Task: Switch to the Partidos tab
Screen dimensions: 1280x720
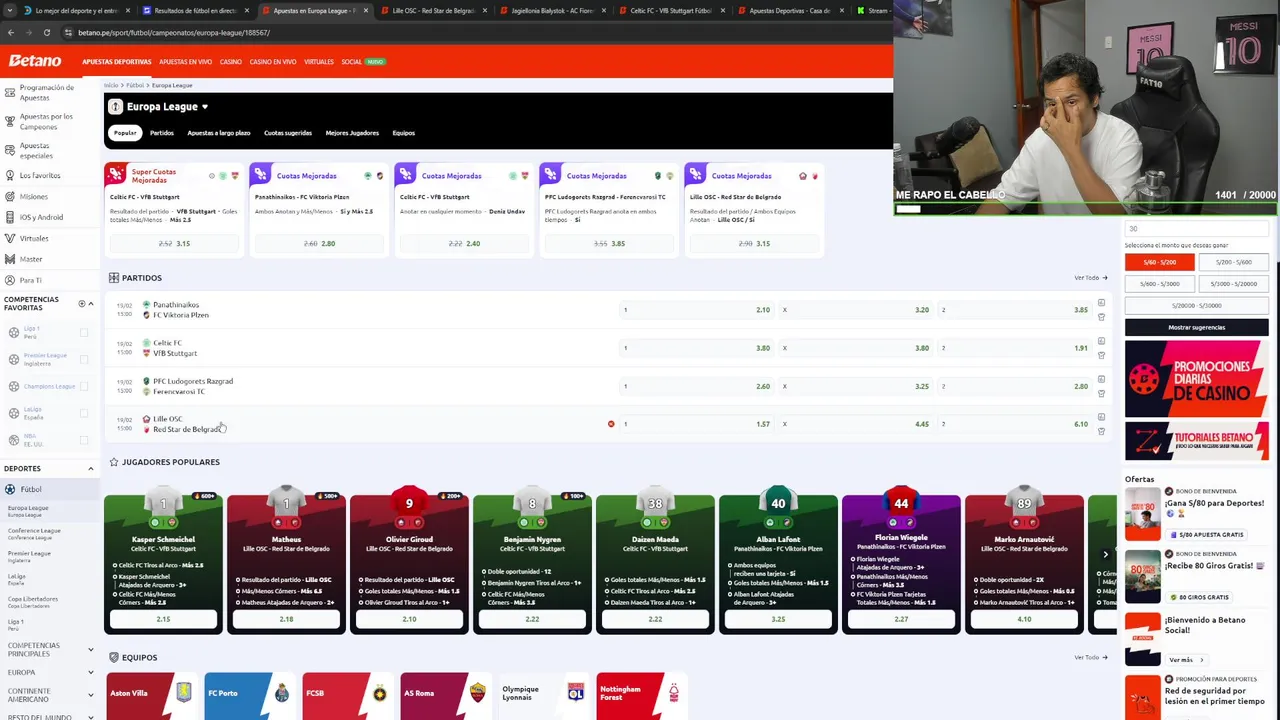Action: (162, 133)
